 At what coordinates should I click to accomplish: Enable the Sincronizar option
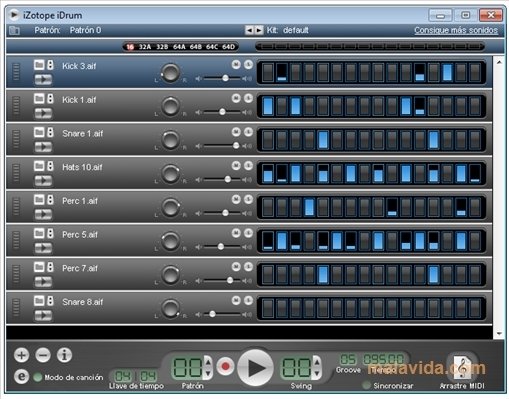(x=366, y=385)
